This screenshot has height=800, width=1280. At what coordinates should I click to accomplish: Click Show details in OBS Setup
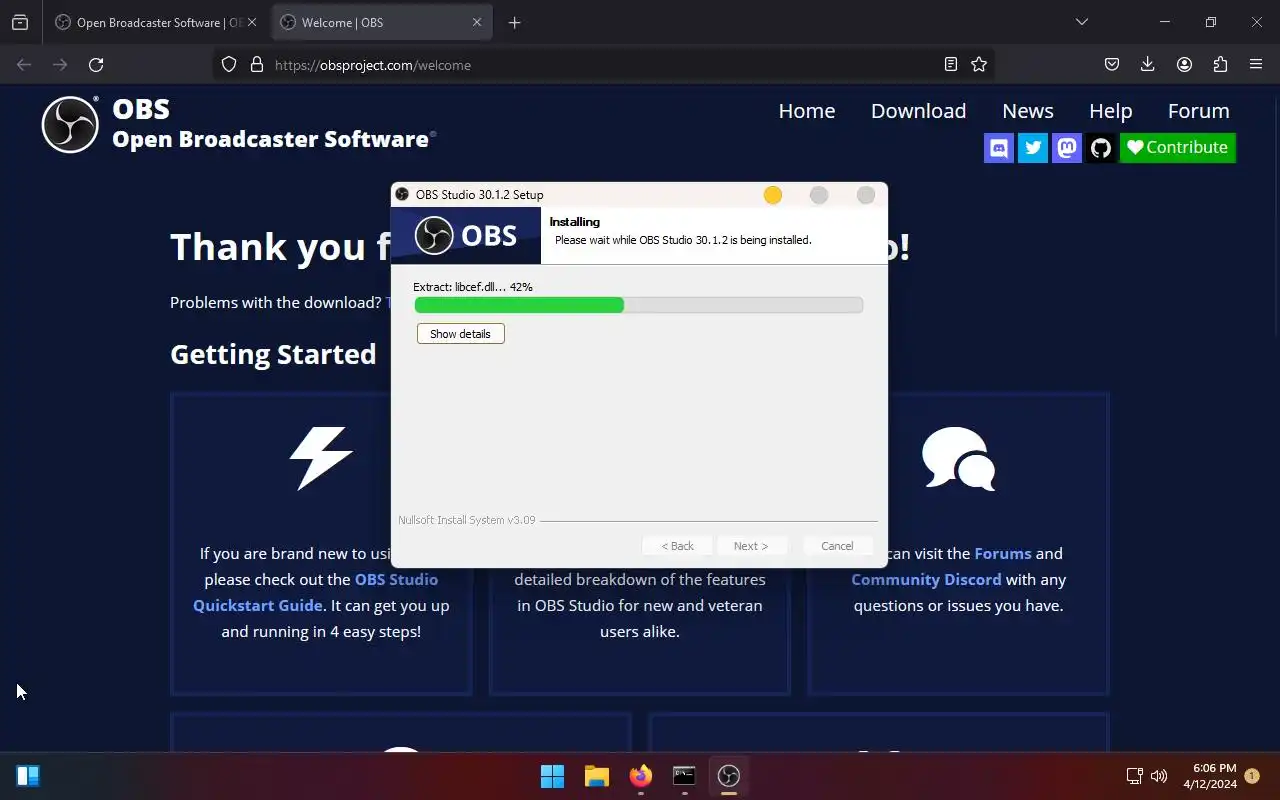[460, 334]
